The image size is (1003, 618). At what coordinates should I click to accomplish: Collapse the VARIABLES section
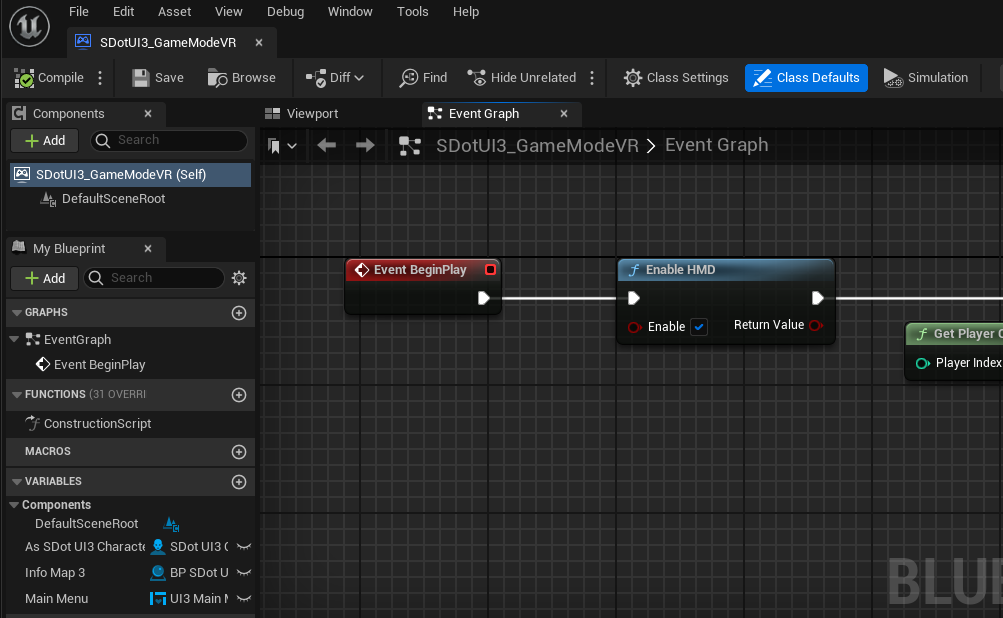(x=17, y=481)
